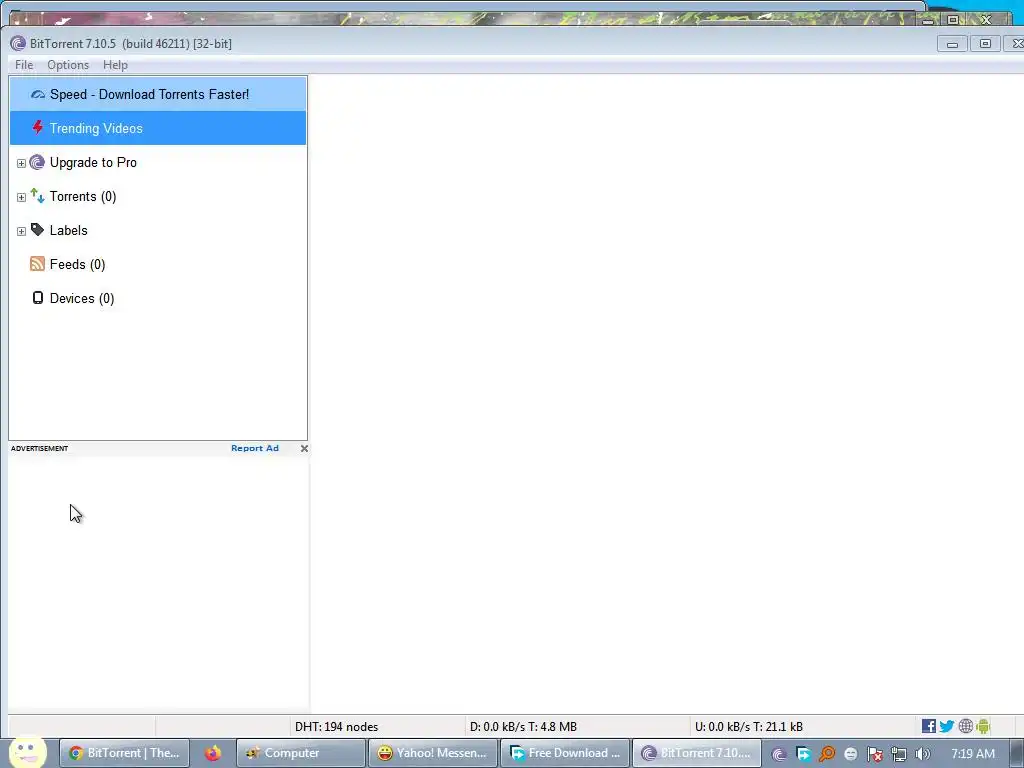The width and height of the screenshot is (1024, 768).
Task: Maximize the BitTorrent window
Action: tap(985, 44)
